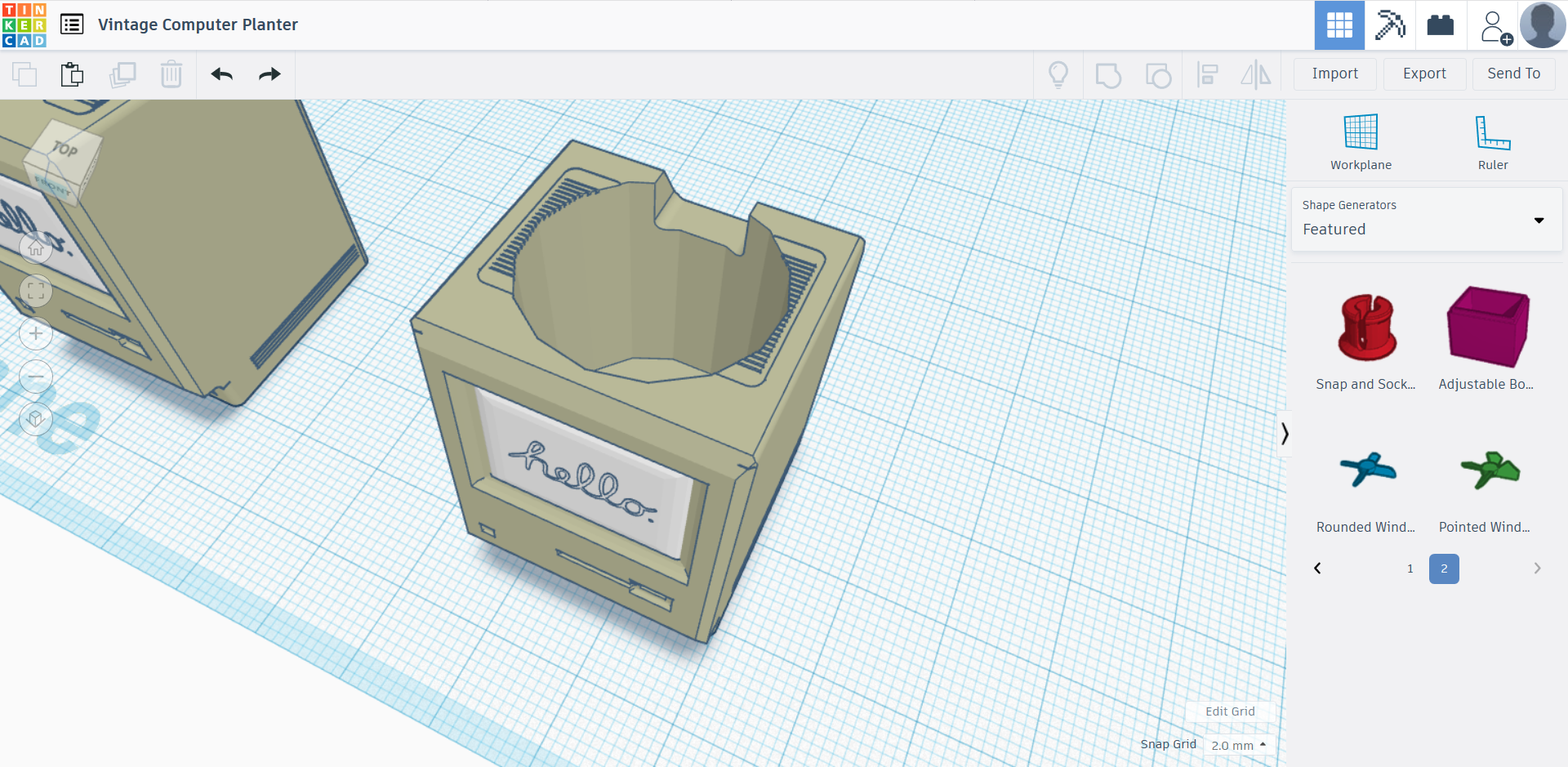Select the Workplane tool
Viewport: 1568px width, 767px height.
(x=1361, y=142)
